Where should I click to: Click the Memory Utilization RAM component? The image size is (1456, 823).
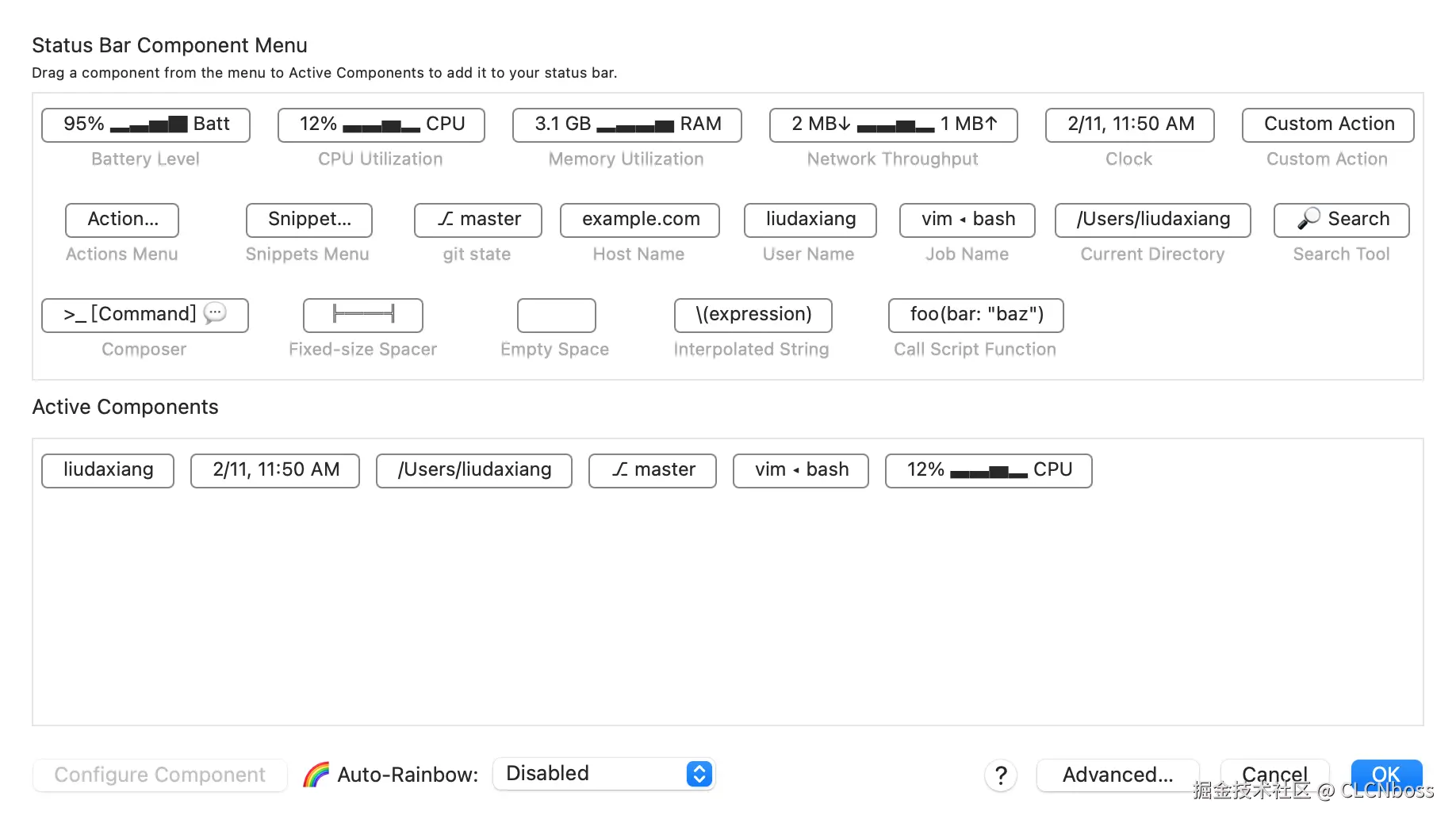pos(626,124)
